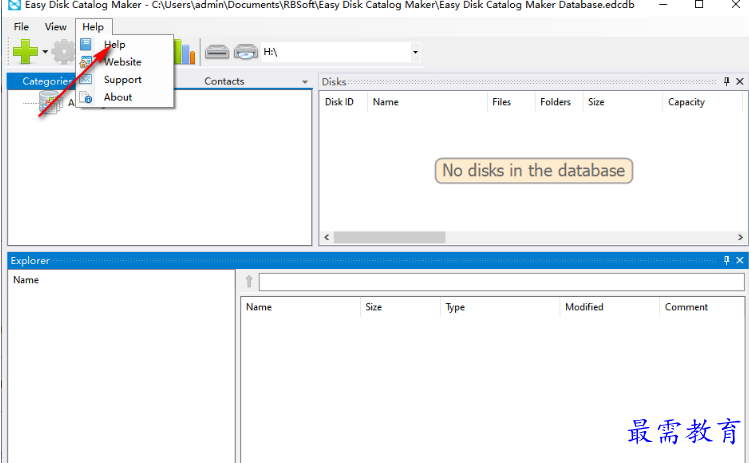Sort Disks by Size column
The height and width of the screenshot is (463, 749).
622,102
